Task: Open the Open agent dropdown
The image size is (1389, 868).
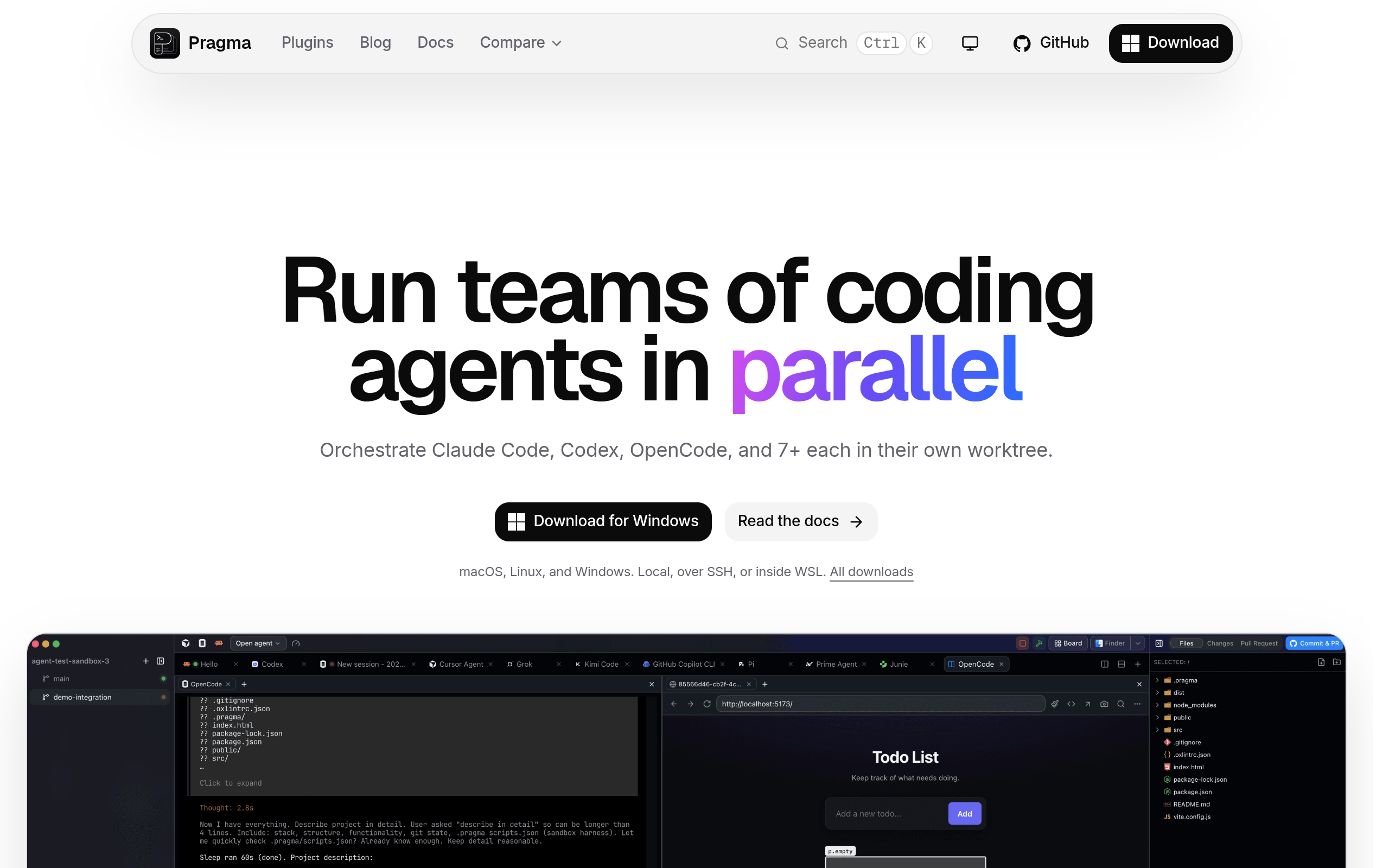Action: pyautogui.click(x=258, y=643)
